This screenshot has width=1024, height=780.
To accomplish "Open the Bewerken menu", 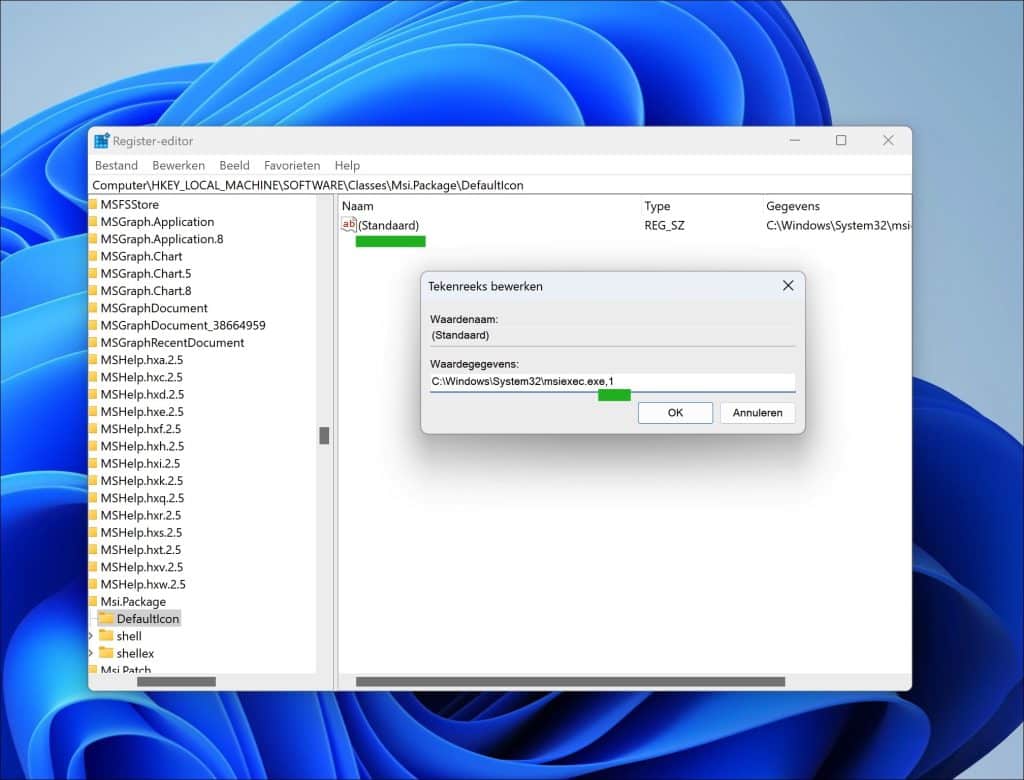I will tap(178, 165).
